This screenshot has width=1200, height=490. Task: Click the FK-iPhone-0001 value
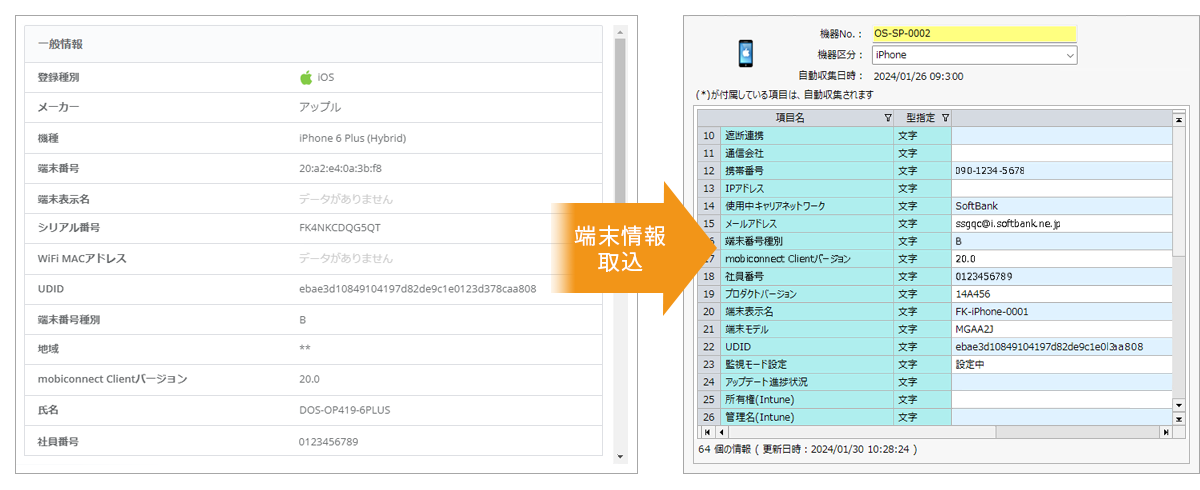coord(994,311)
